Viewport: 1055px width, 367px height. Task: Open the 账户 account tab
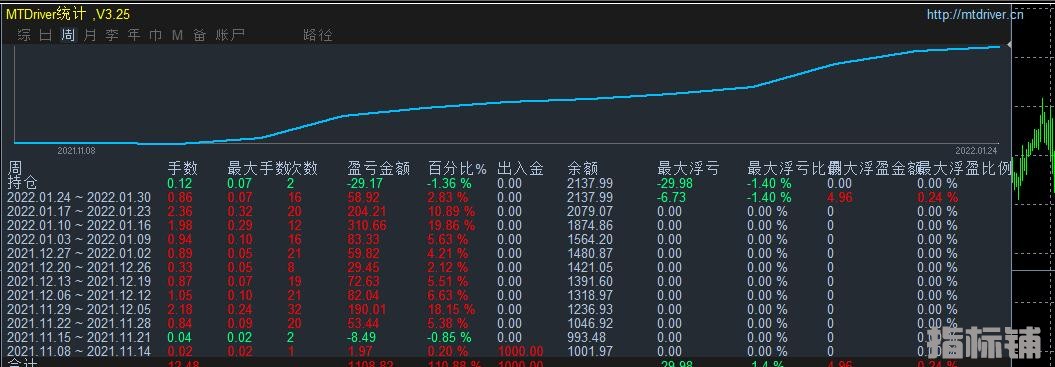(230, 35)
